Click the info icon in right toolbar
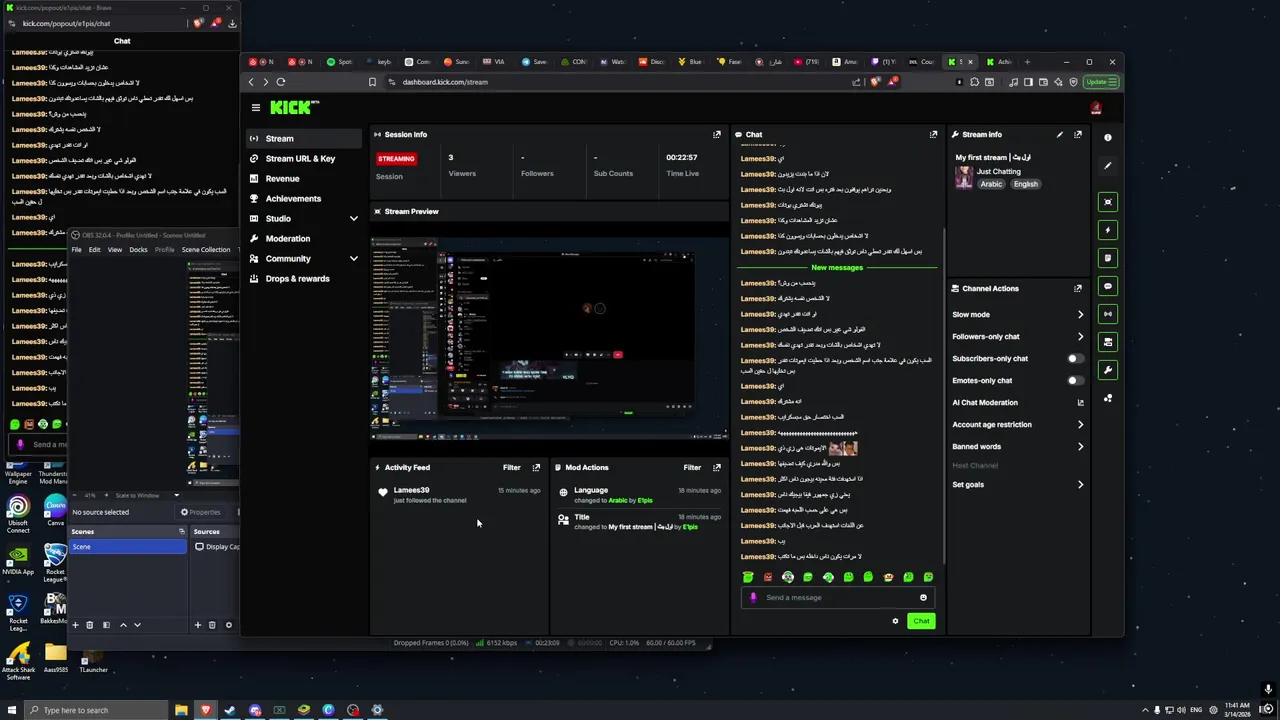This screenshot has height=720, width=1280. 1108,138
